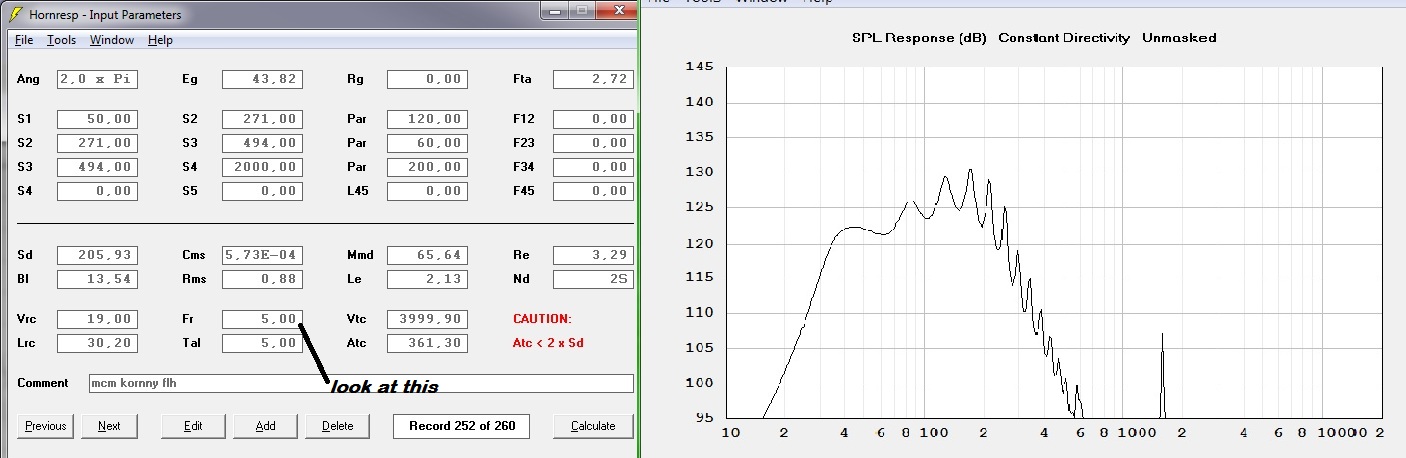
Task: Go to the Next record
Action: [109, 426]
